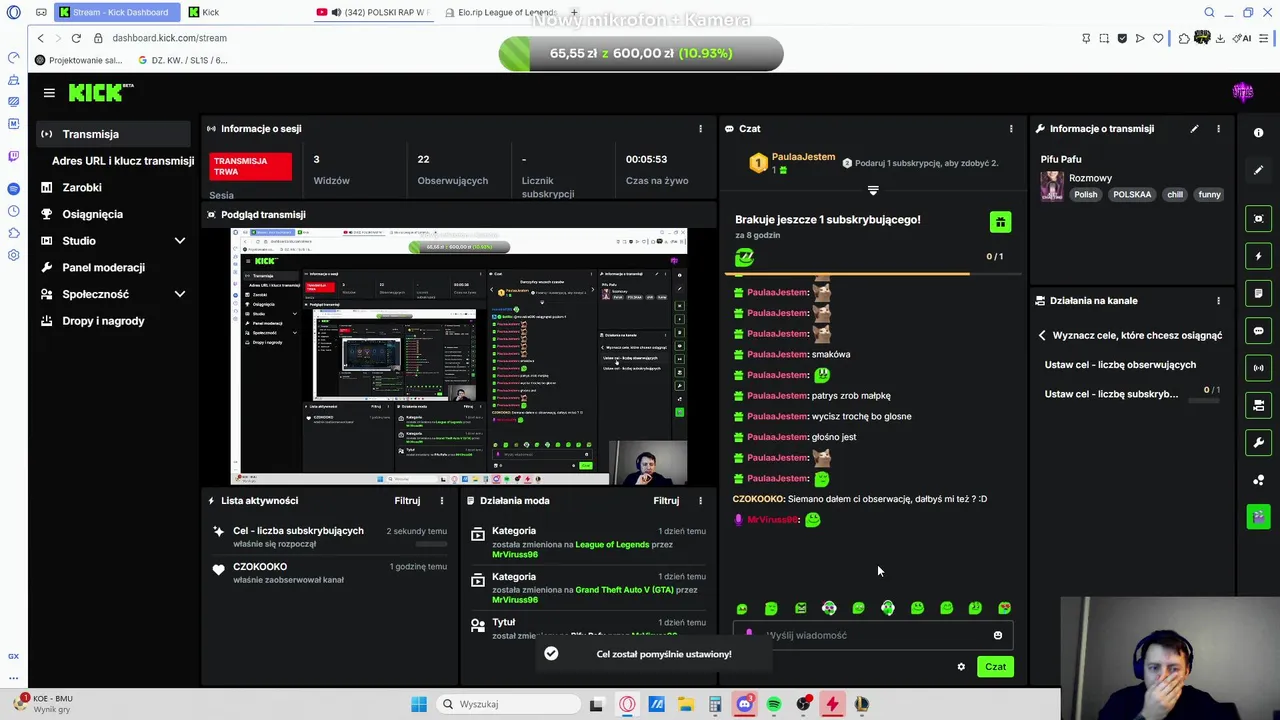
Task: Toggle the lightning bolt widget icon
Action: point(1258,256)
